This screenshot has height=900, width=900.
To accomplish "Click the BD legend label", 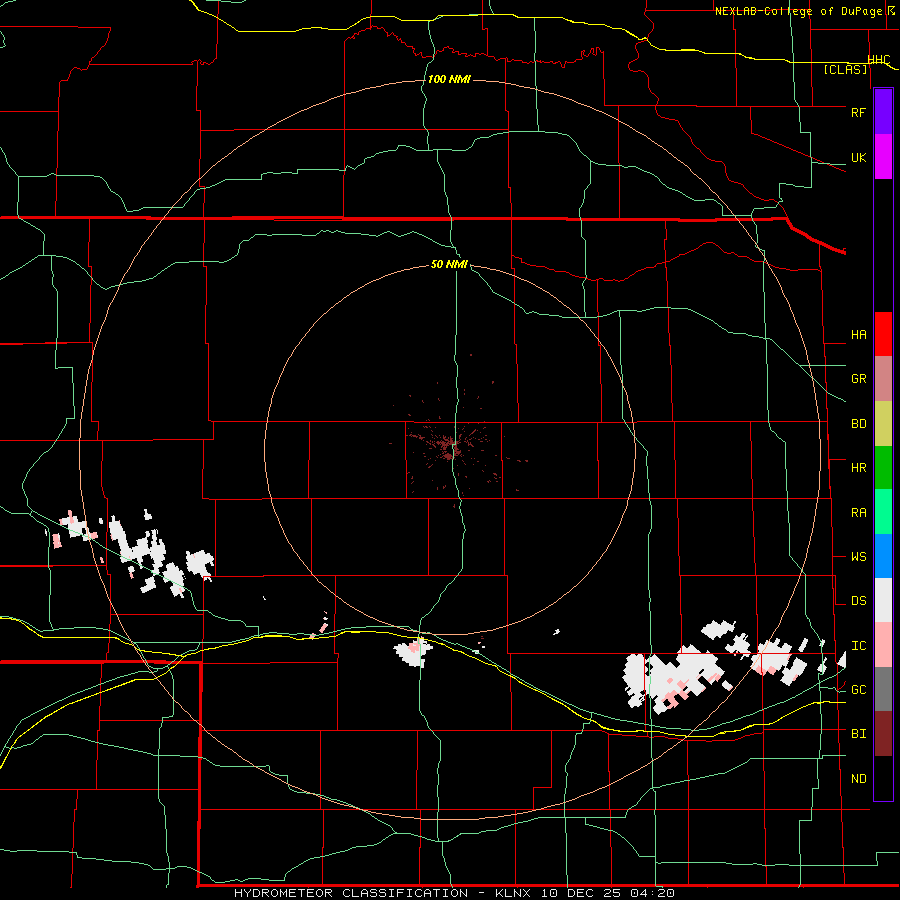I will 858,424.
